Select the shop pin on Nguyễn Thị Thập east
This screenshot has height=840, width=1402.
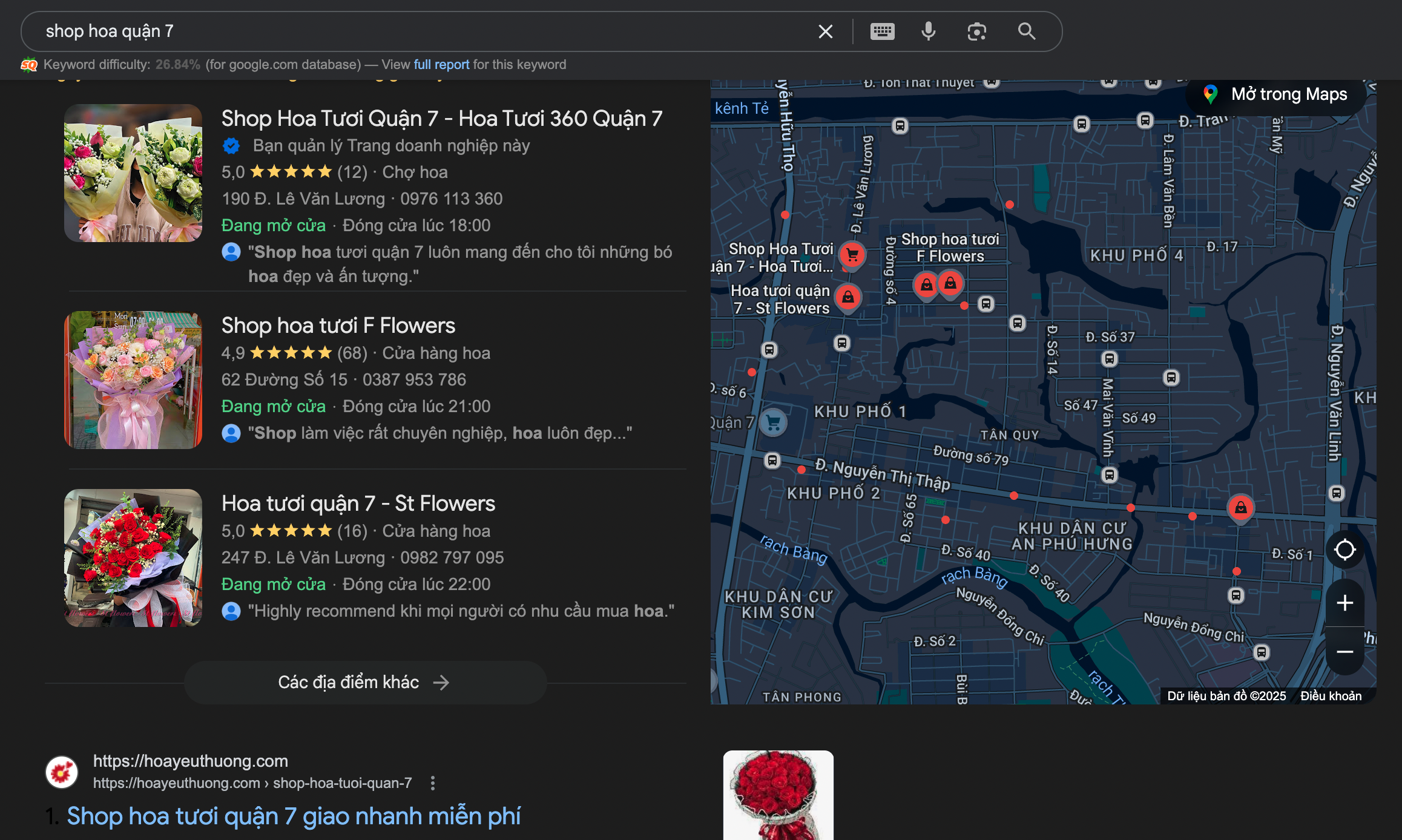(1240, 509)
